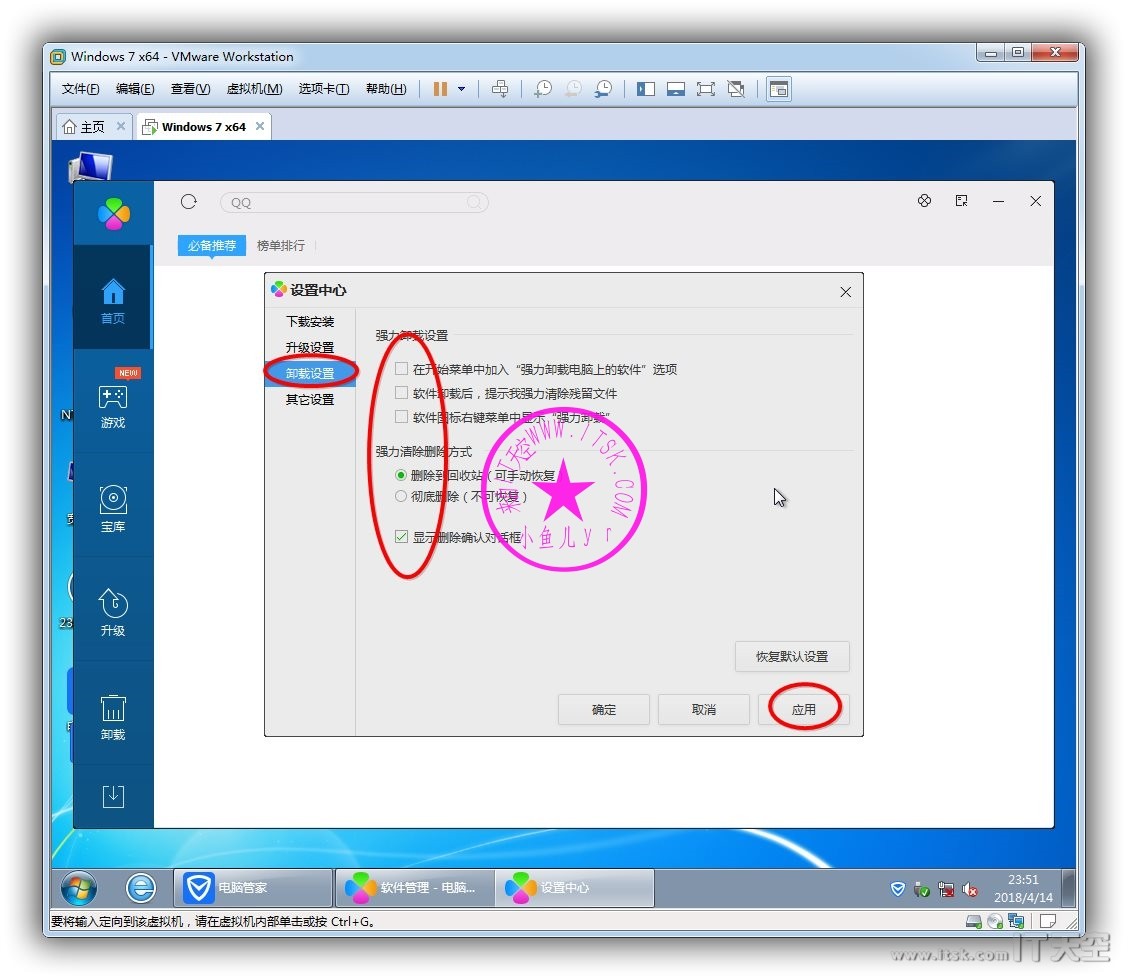
Task: Click the refresh icon beside the search box
Action: click(189, 202)
